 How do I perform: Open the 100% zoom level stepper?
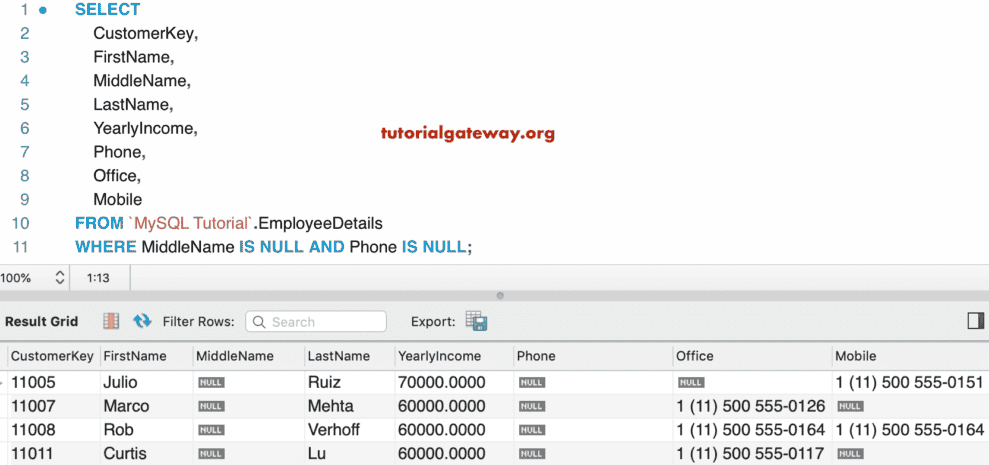60,278
